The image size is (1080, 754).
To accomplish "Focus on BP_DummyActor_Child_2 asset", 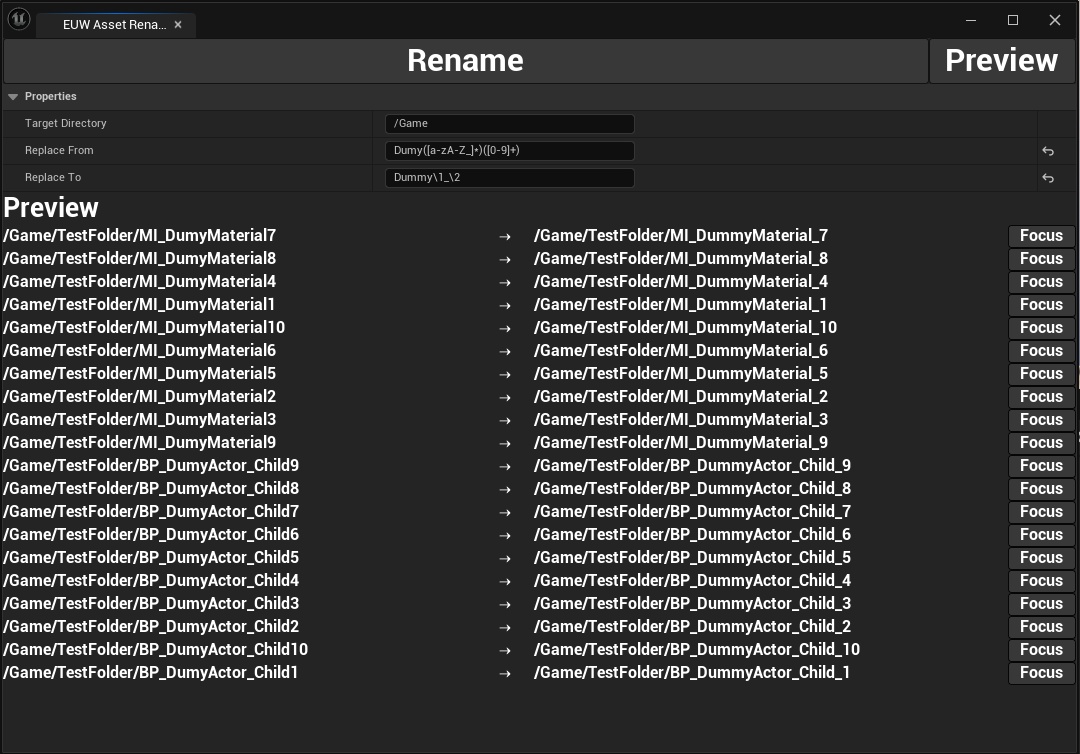I will pyautogui.click(x=1041, y=627).
